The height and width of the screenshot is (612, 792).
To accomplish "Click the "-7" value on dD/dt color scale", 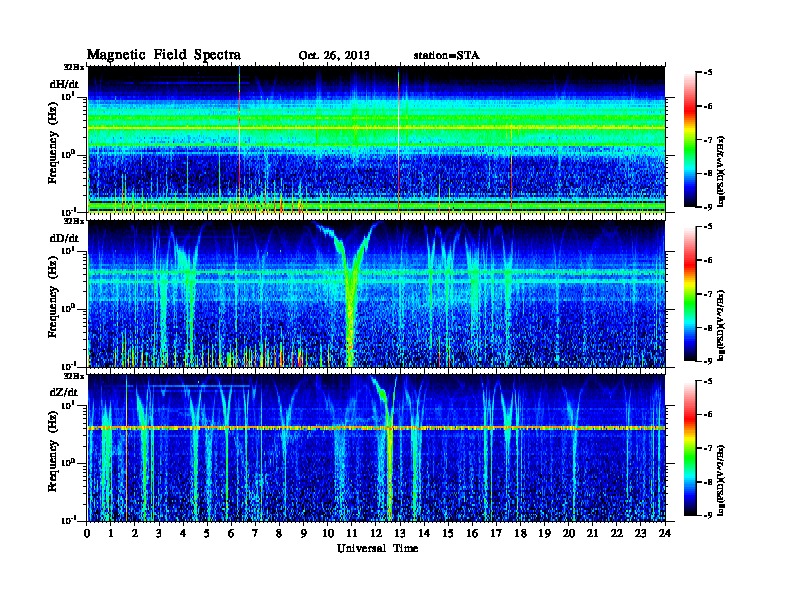I will (x=708, y=293).
